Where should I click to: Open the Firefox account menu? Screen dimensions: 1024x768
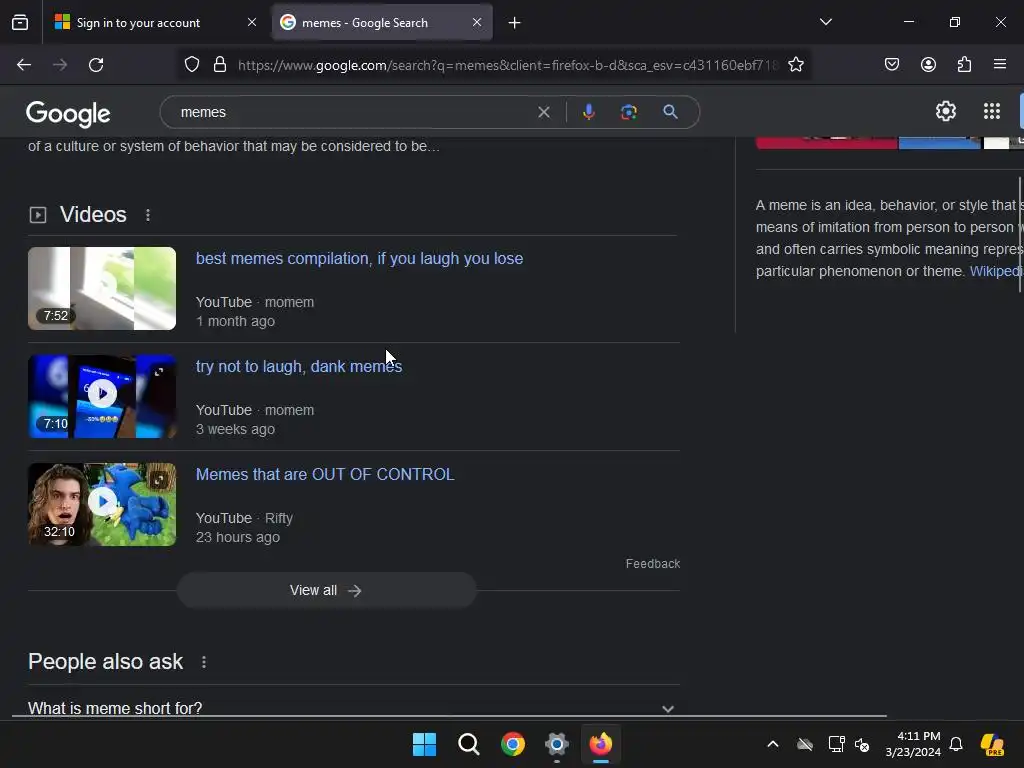click(x=928, y=64)
